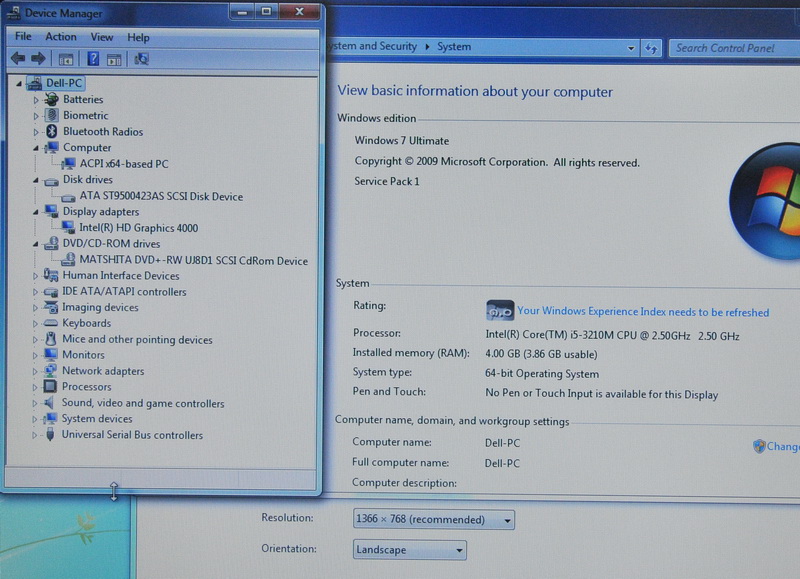Screen dimensions: 800x579
Task: Click the Network adapters icon
Action: point(51,370)
